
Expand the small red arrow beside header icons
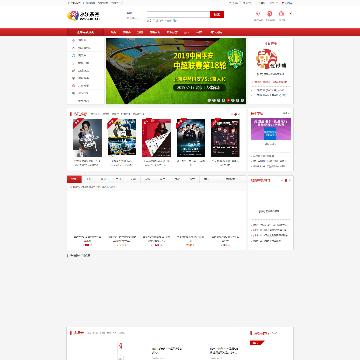pos(291,14)
